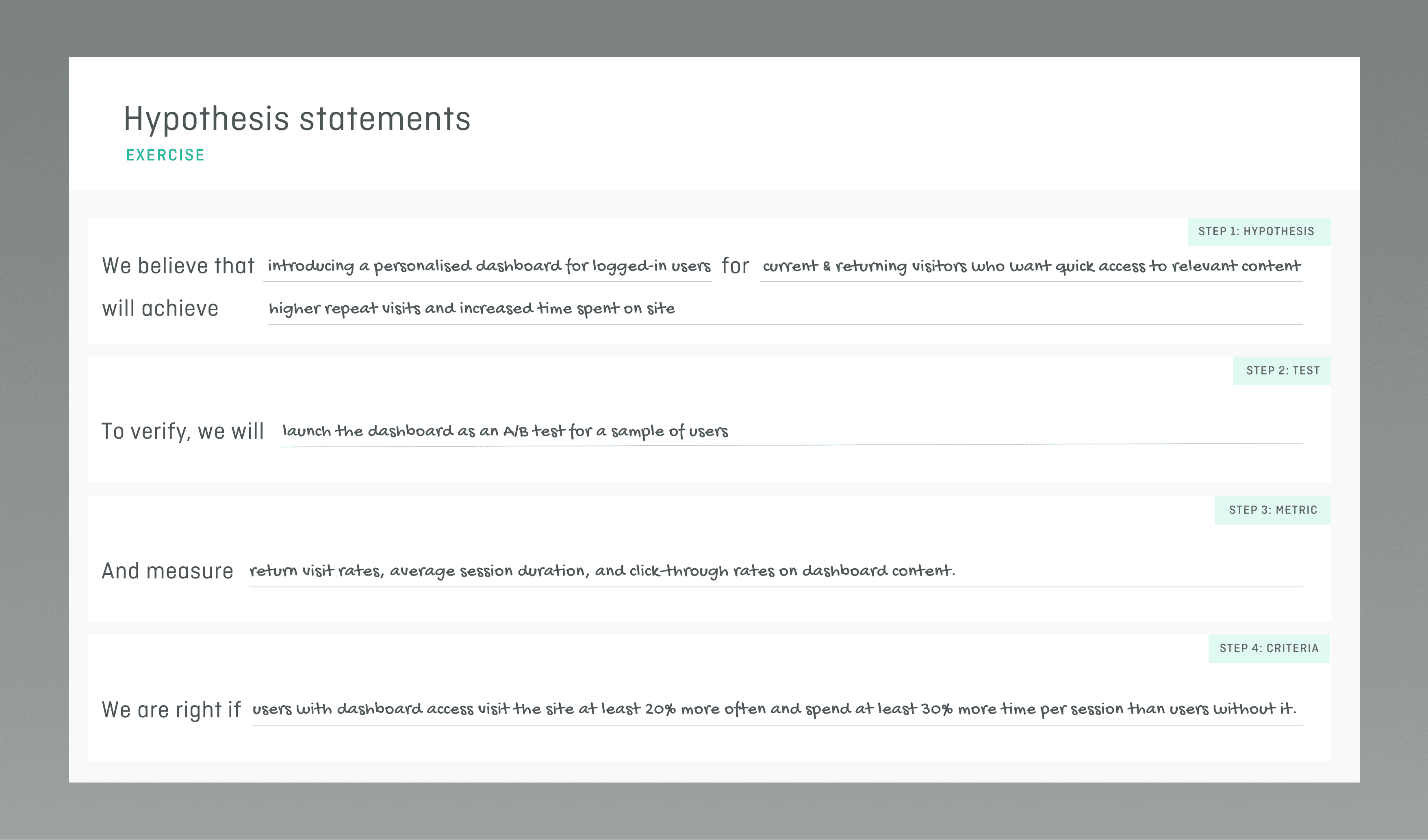
Task: Click the word 'for' between hypothesis fields
Action: click(735, 266)
